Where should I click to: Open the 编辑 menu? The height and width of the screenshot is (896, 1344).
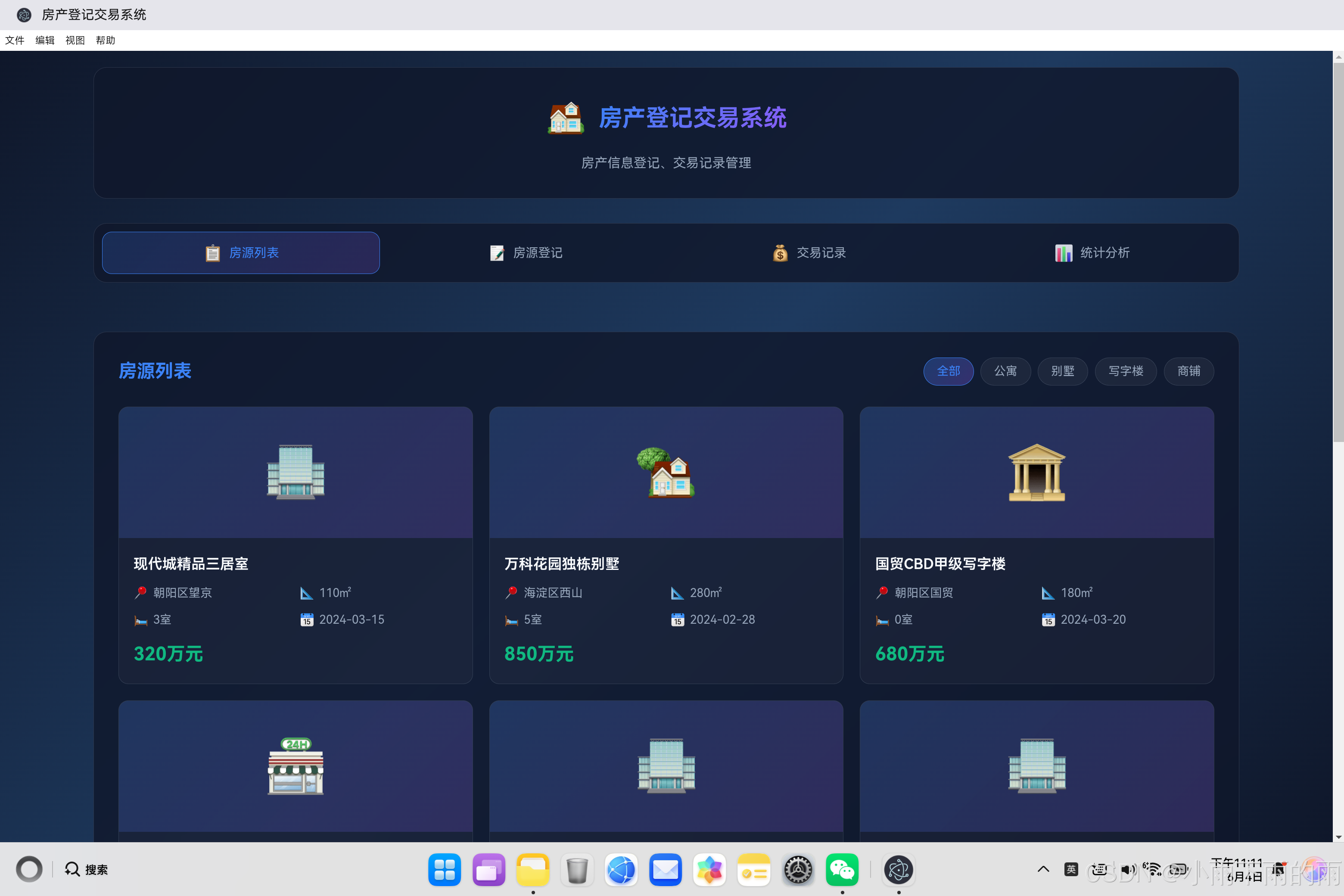tap(45, 40)
